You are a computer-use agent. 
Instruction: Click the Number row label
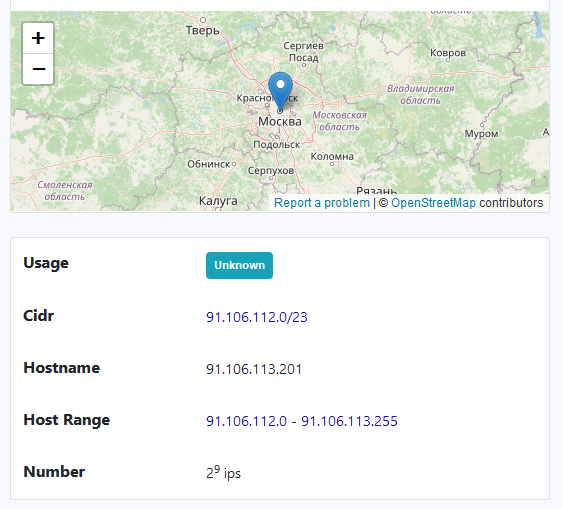[54, 472]
